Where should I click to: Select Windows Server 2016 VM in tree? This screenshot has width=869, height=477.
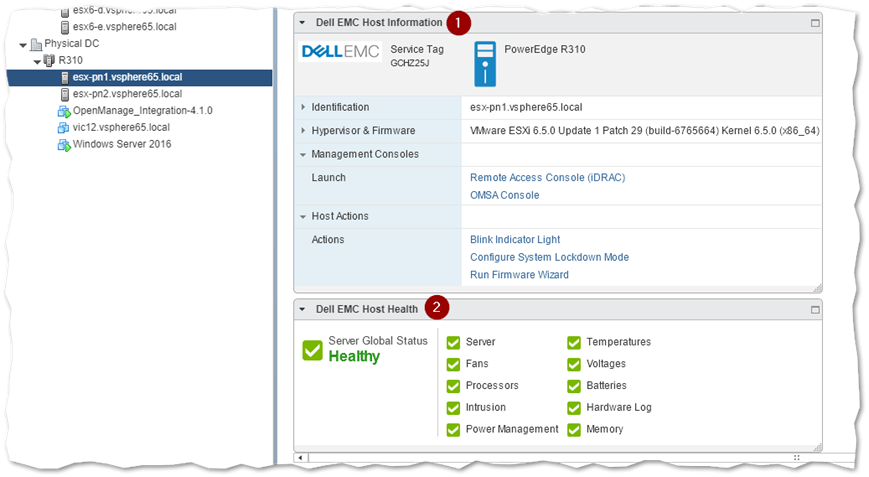click(x=122, y=144)
